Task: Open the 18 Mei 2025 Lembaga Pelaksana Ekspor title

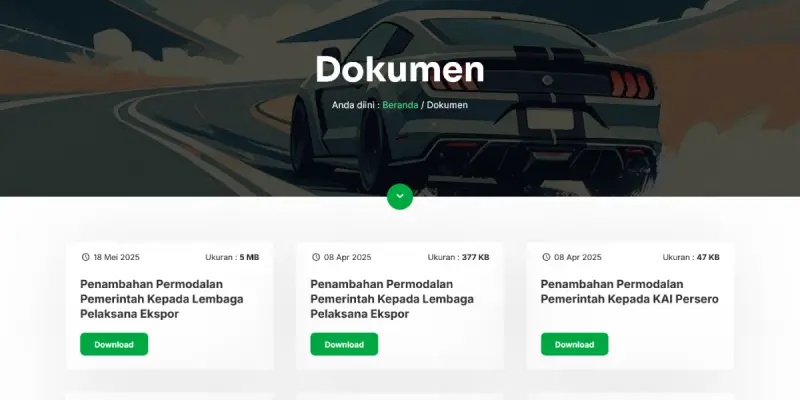Action: coord(161,299)
